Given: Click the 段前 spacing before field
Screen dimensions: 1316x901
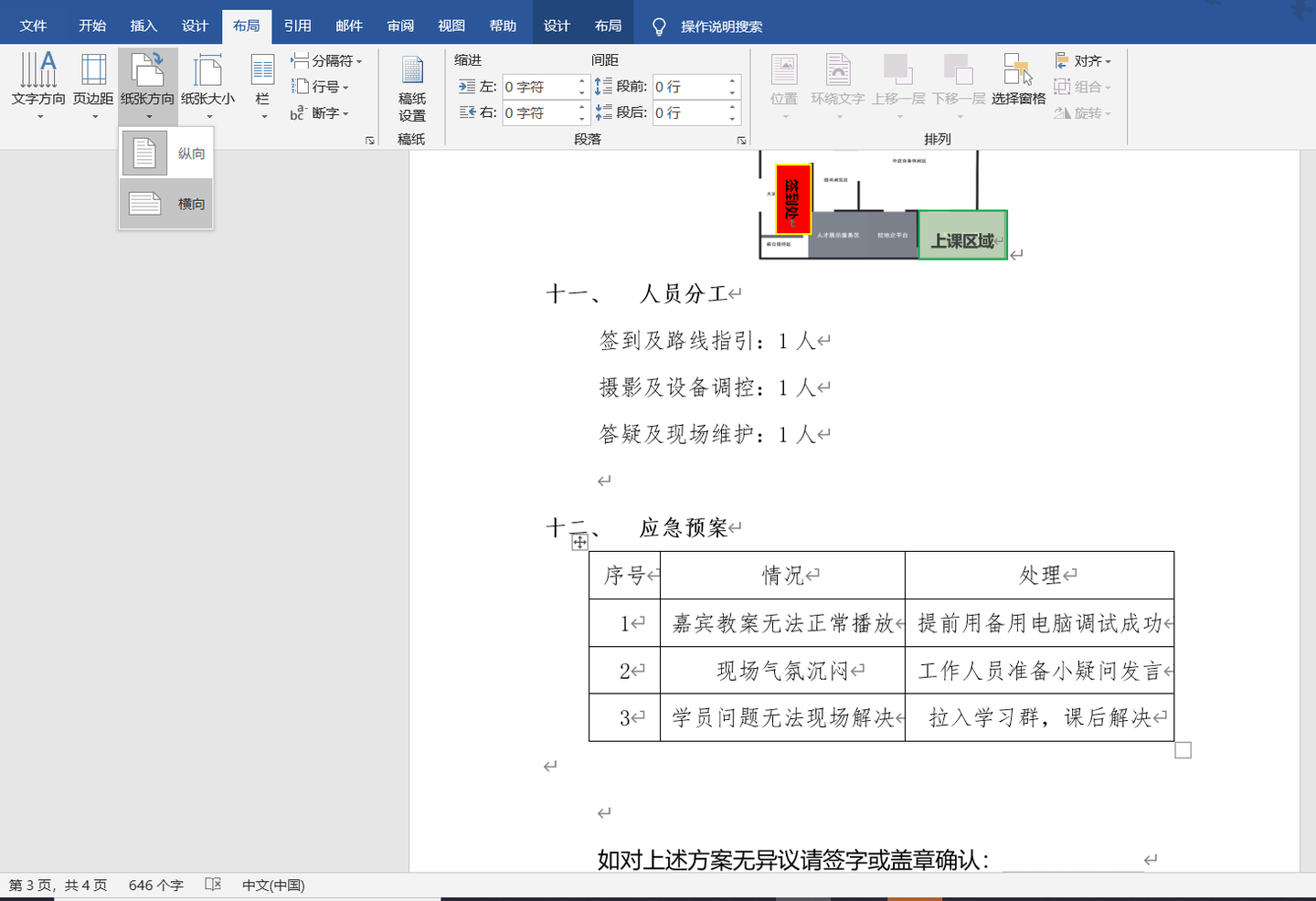Looking at the screenshot, I should pyautogui.click(x=689, y=87).
